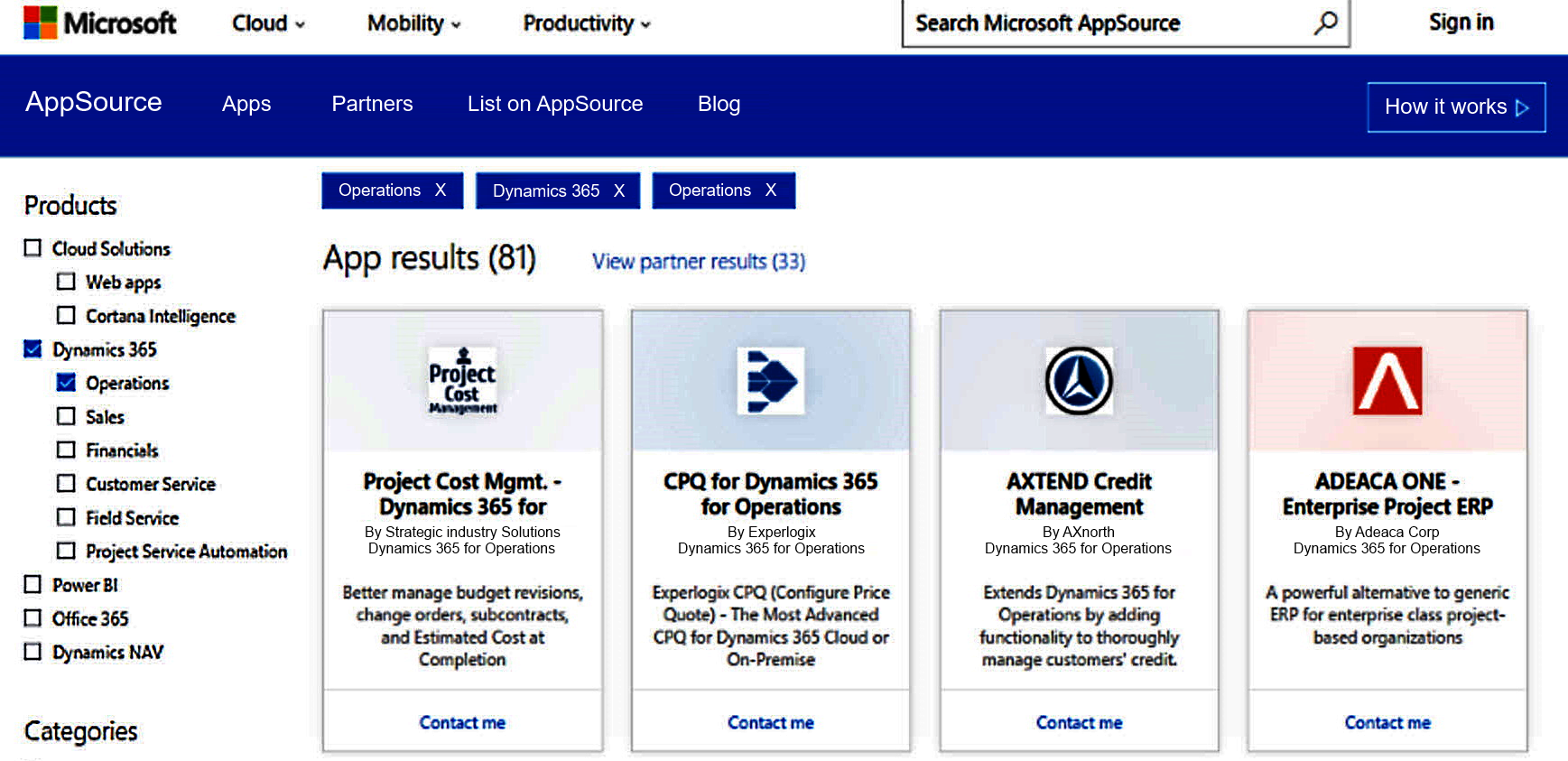The width and height of the screenshot is (1568, 761).
Task: Click the Products sidebar heading
Action: tap(70, 206)
